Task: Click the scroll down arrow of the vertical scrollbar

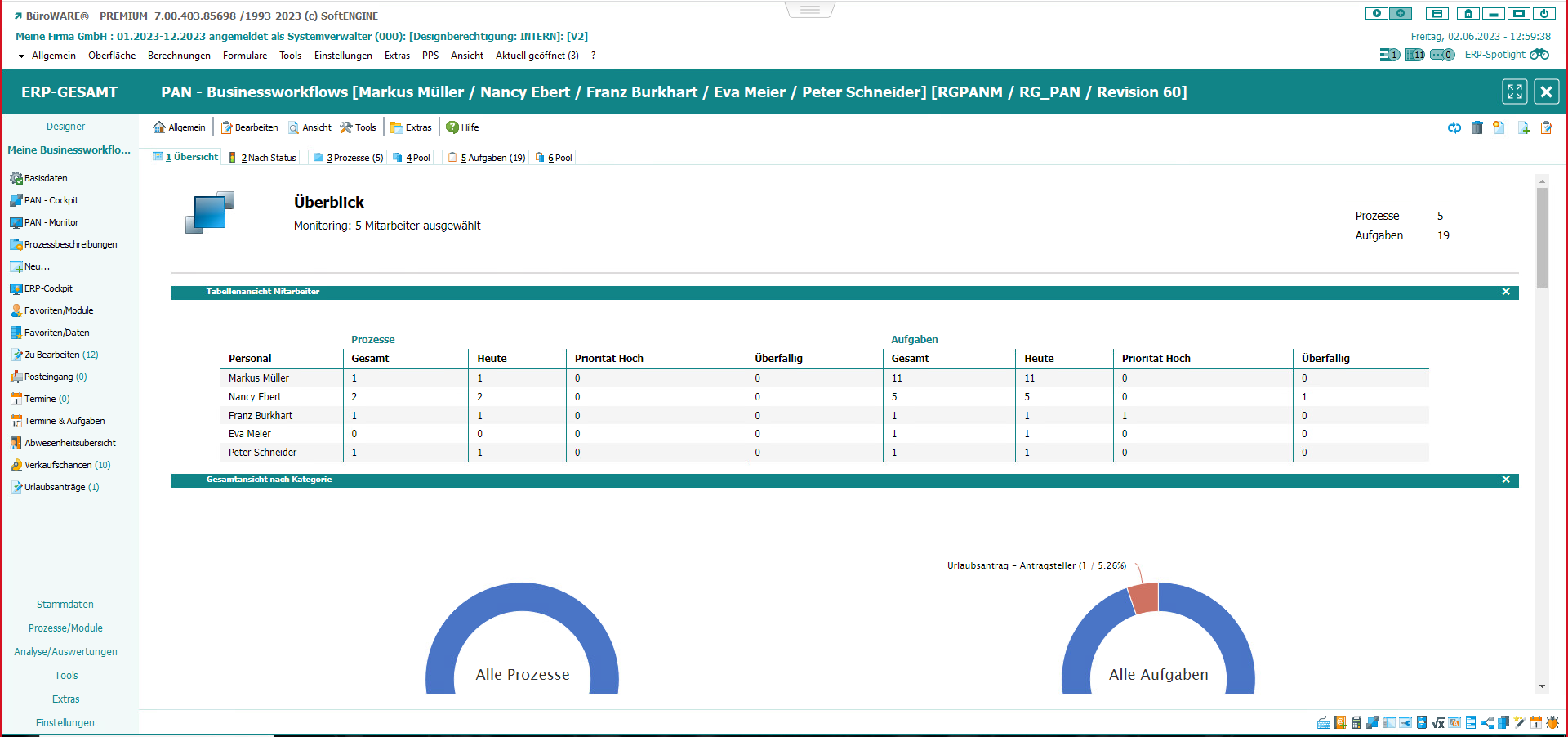Action: click(x=1542, y=686)
